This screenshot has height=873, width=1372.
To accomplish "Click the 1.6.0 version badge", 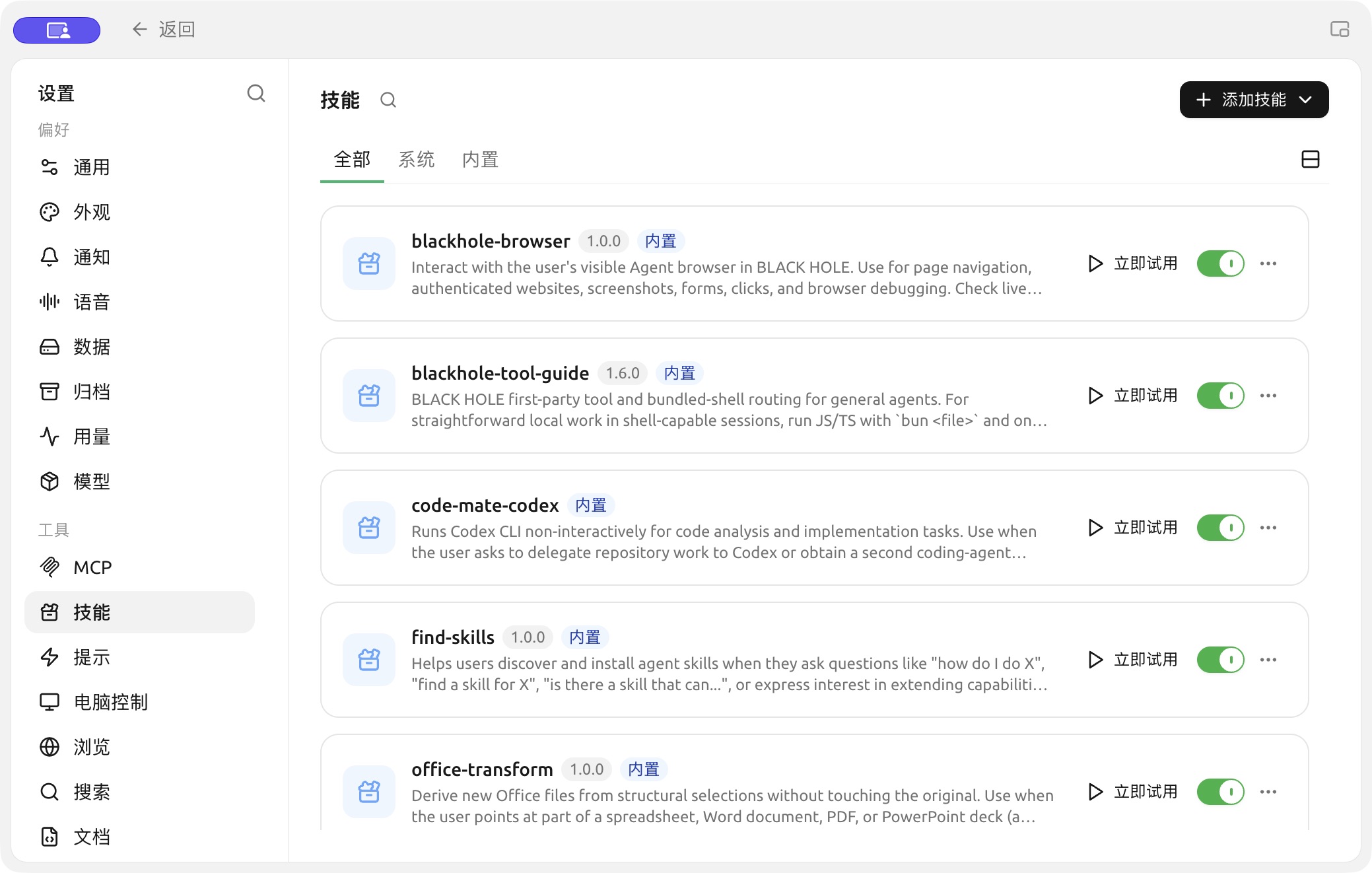I will [623, 373].
